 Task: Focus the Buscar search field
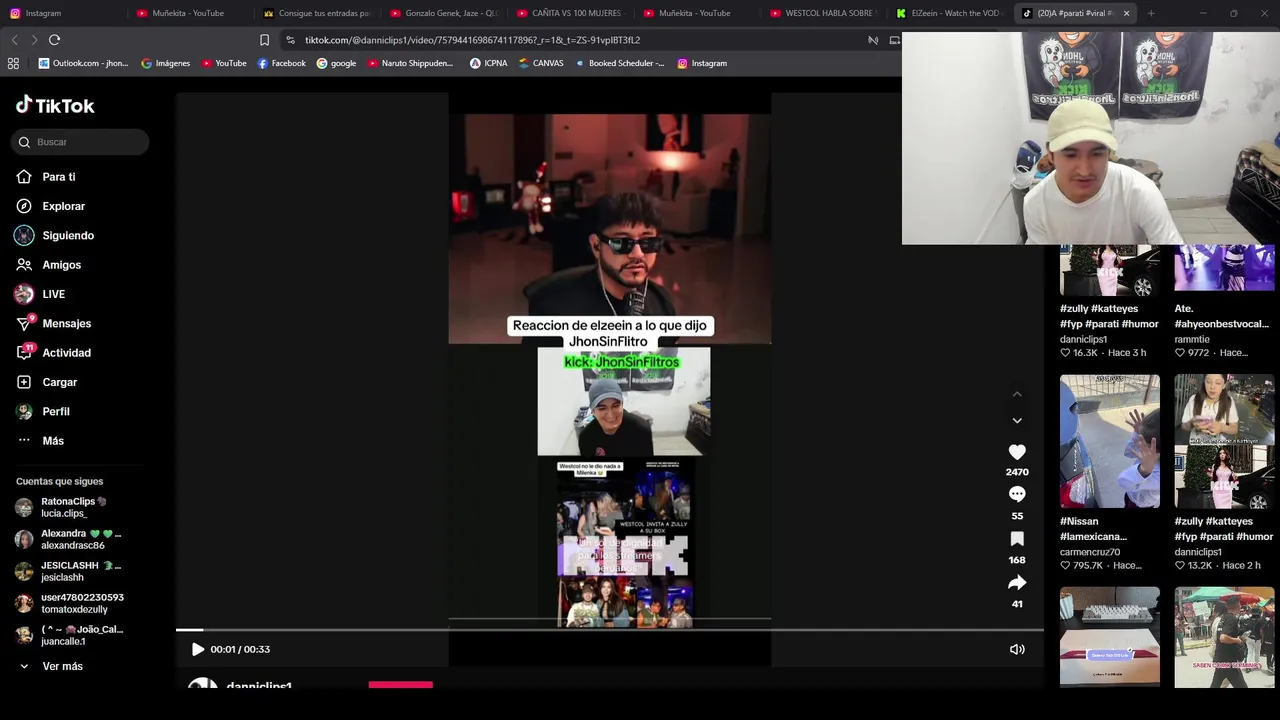pos(80,142)
